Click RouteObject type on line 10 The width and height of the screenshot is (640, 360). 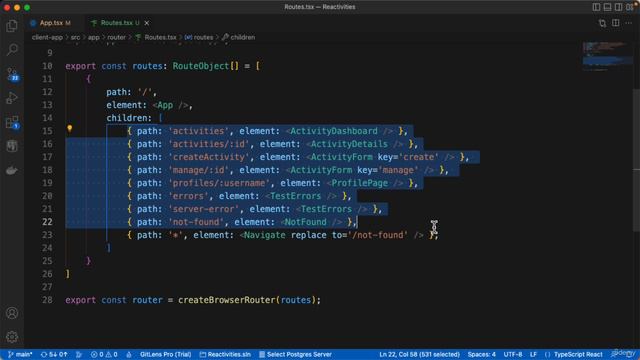tap(200, 66)
